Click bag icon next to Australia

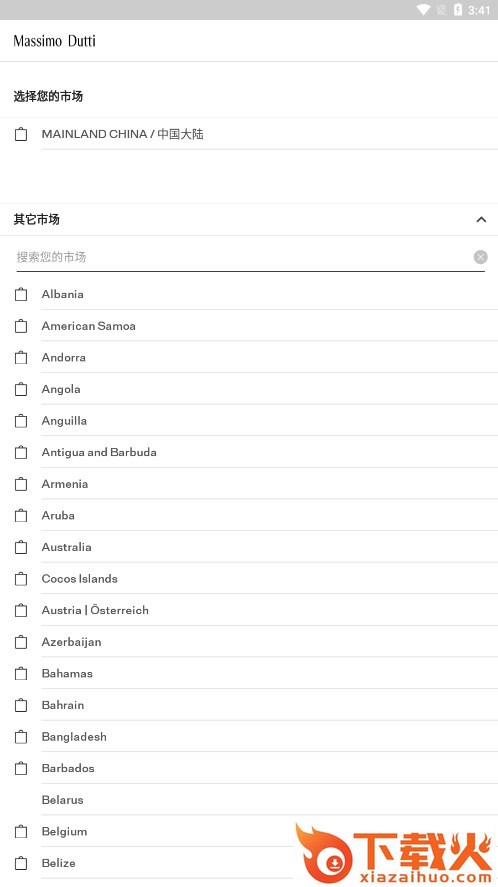[21, 547]
